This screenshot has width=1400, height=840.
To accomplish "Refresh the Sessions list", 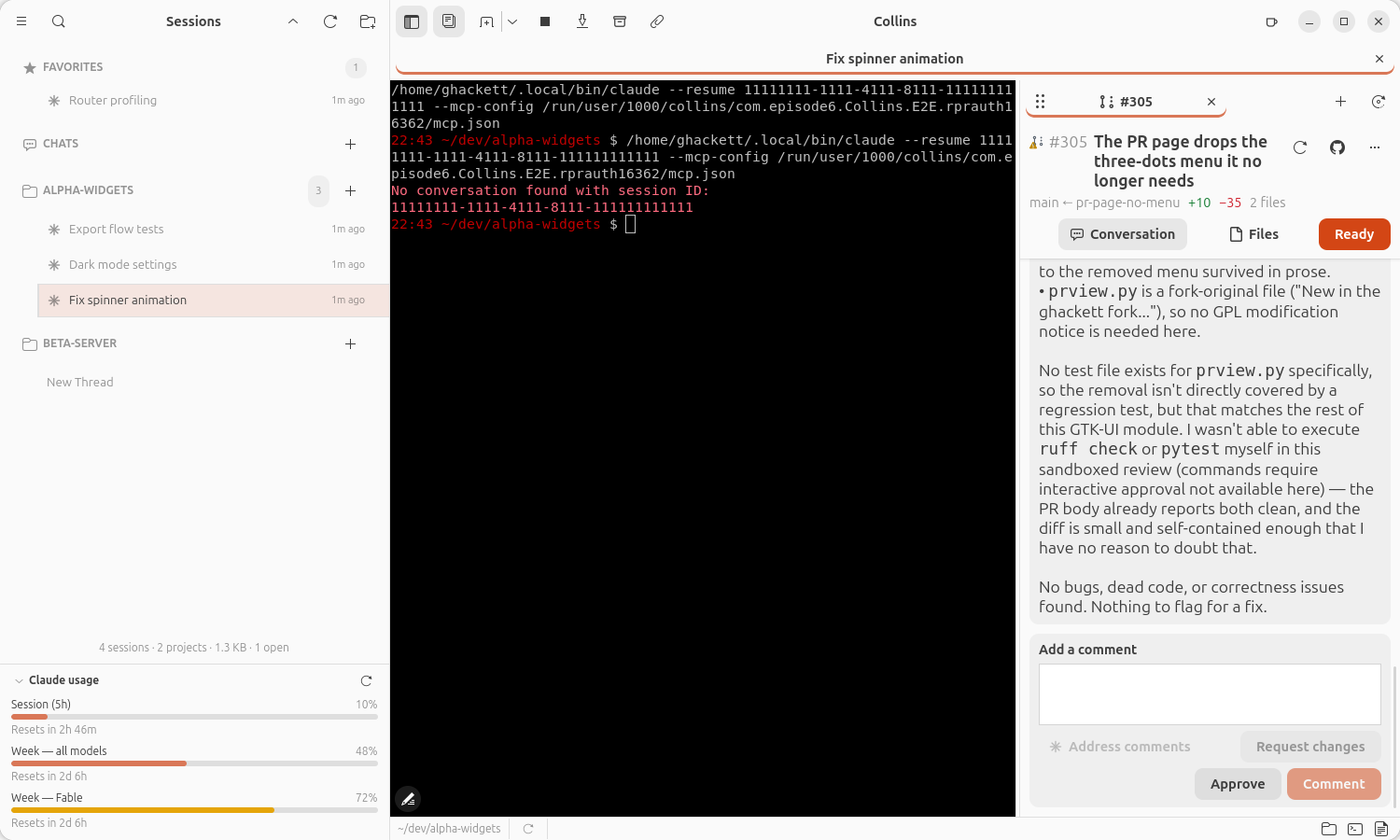I will tap(330, 21).
